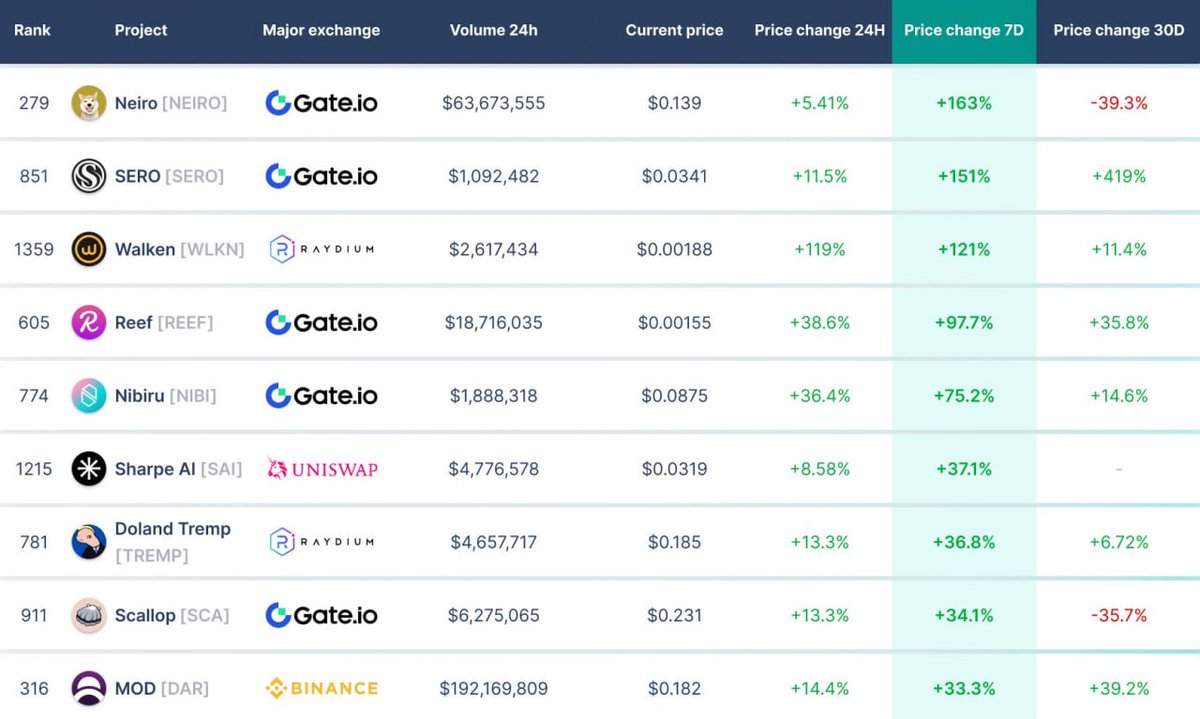The height and width of the screenshot is (719, 1200).
Task: Sort by Price change 30D header
Action: (1118, 30)
